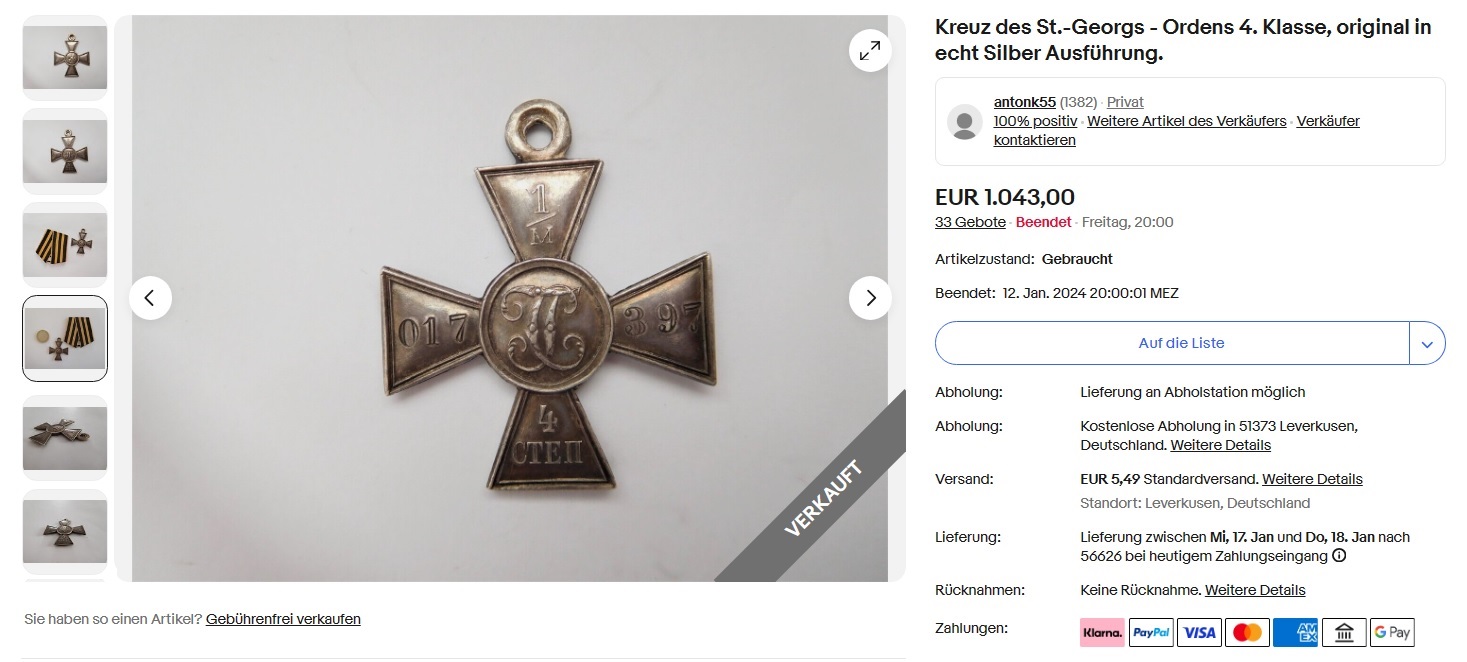Image resolution: width=1467 pixels, height=662 pixels.
Task: Show the first cross thumbnail
Action: click(65, 58)
